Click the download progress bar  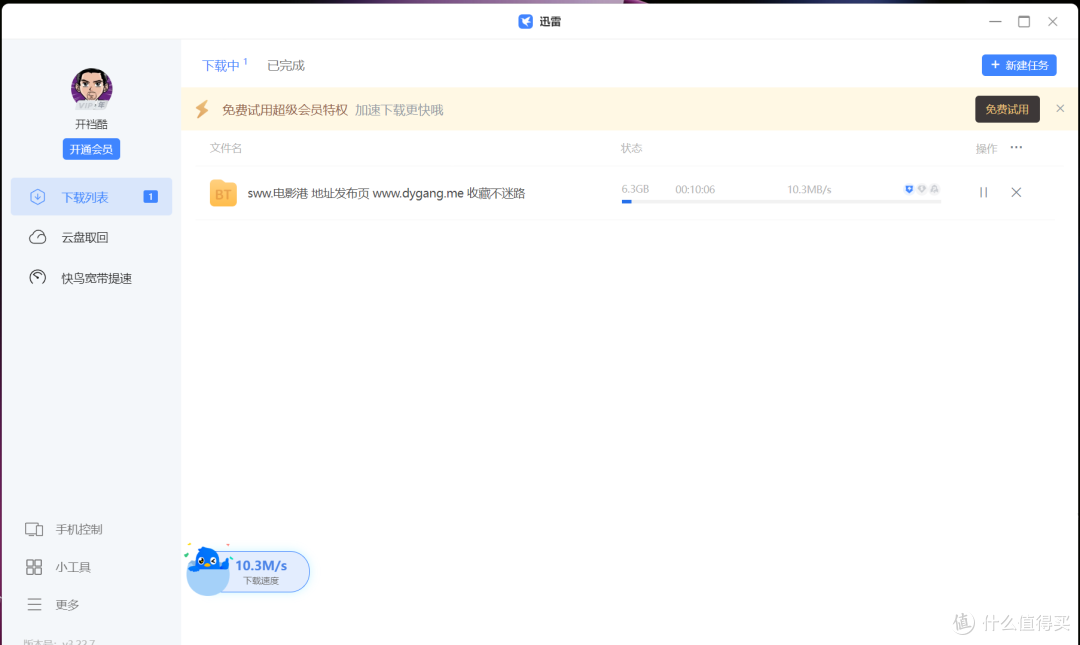(781, 201)
